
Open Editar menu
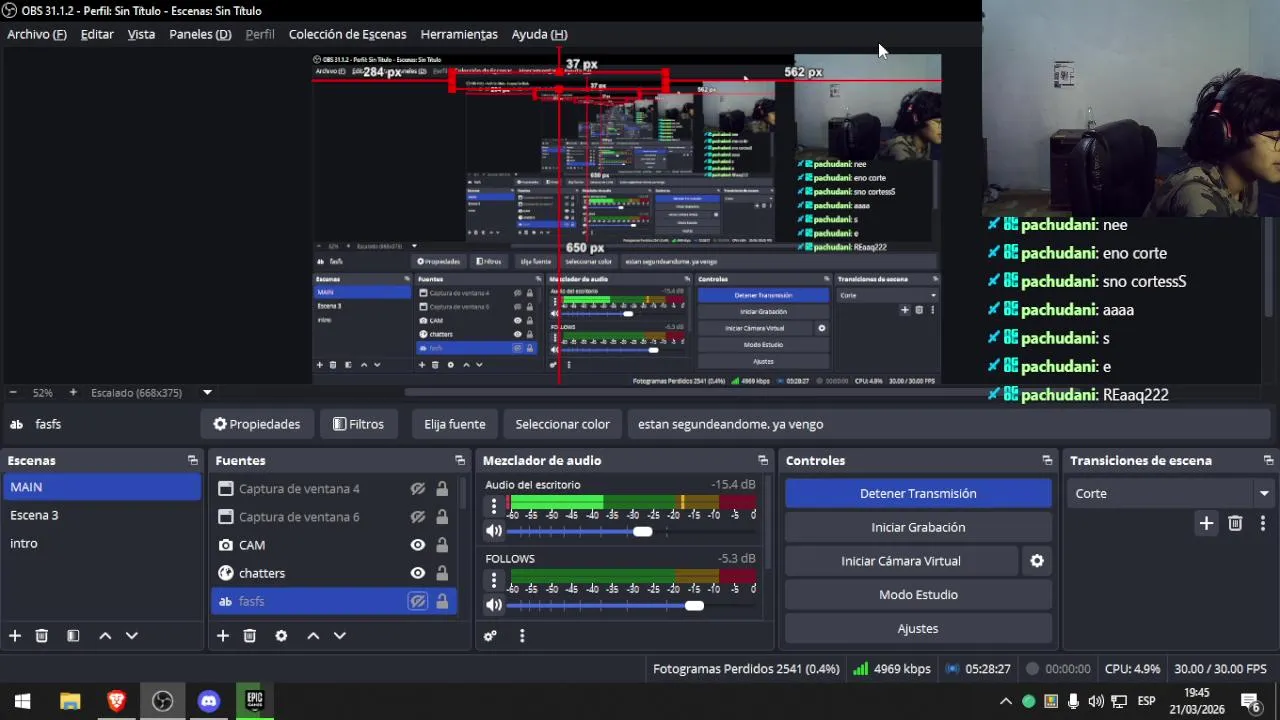97,34
